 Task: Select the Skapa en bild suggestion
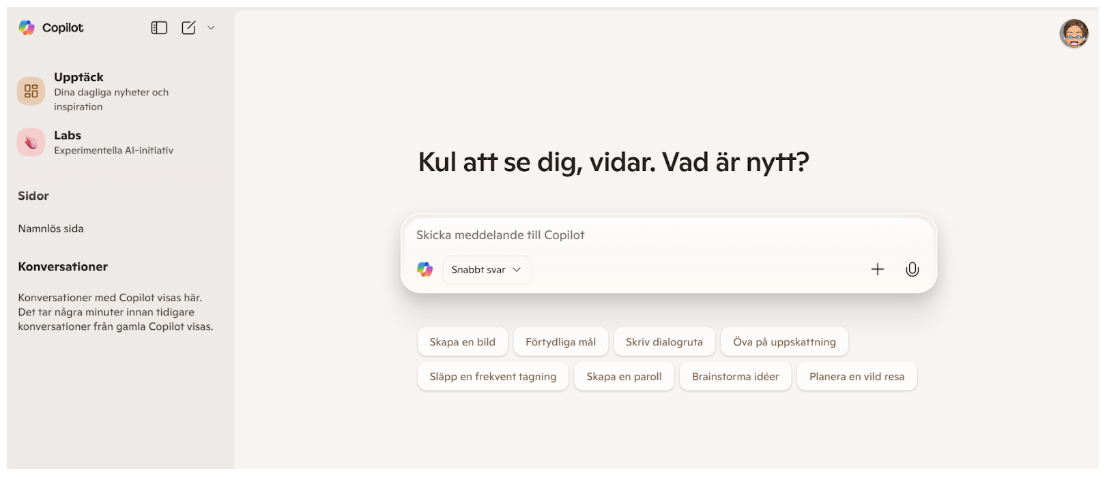point(463,341)
